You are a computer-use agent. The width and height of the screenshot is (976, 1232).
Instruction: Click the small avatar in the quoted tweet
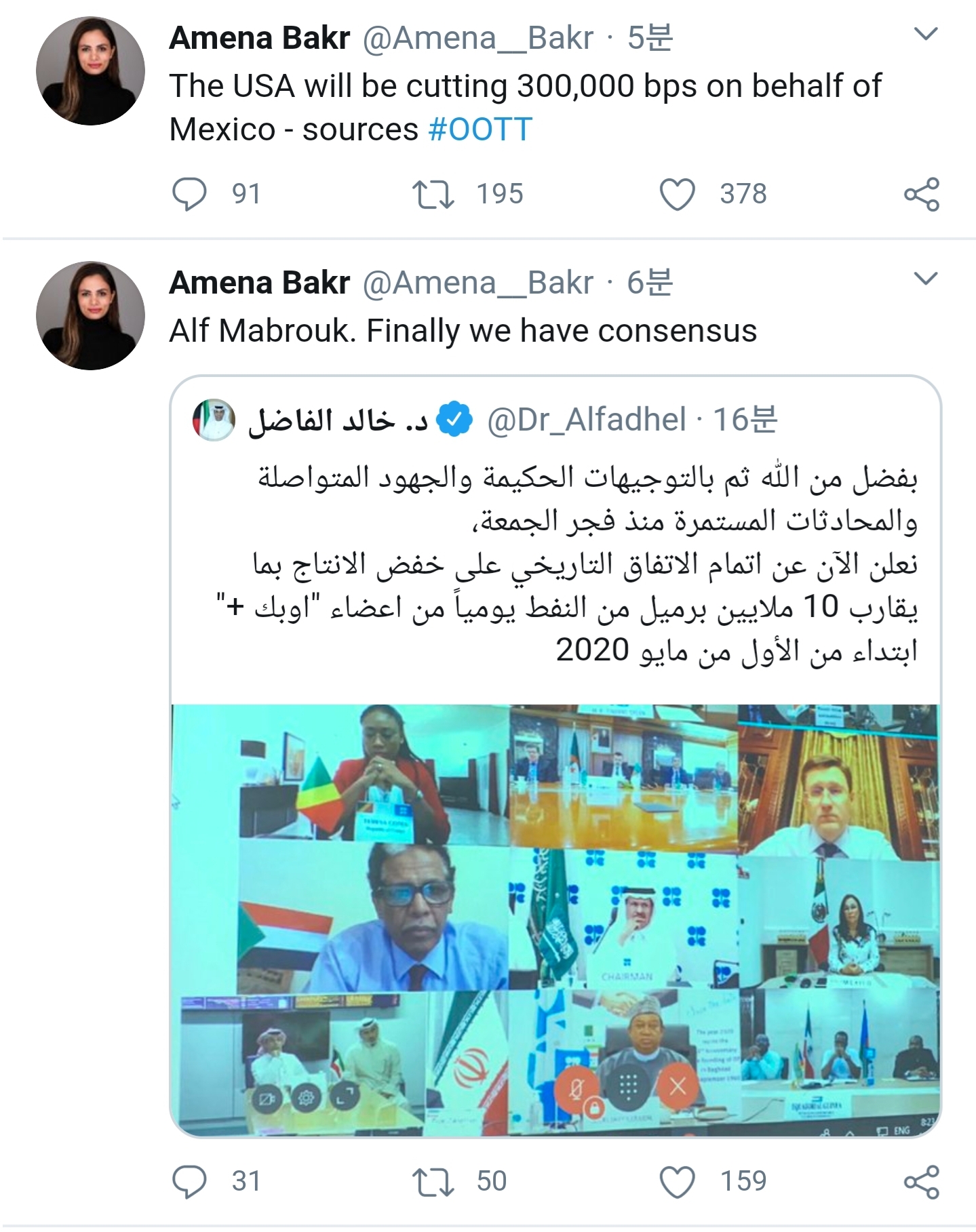click(x=214, y=420)
